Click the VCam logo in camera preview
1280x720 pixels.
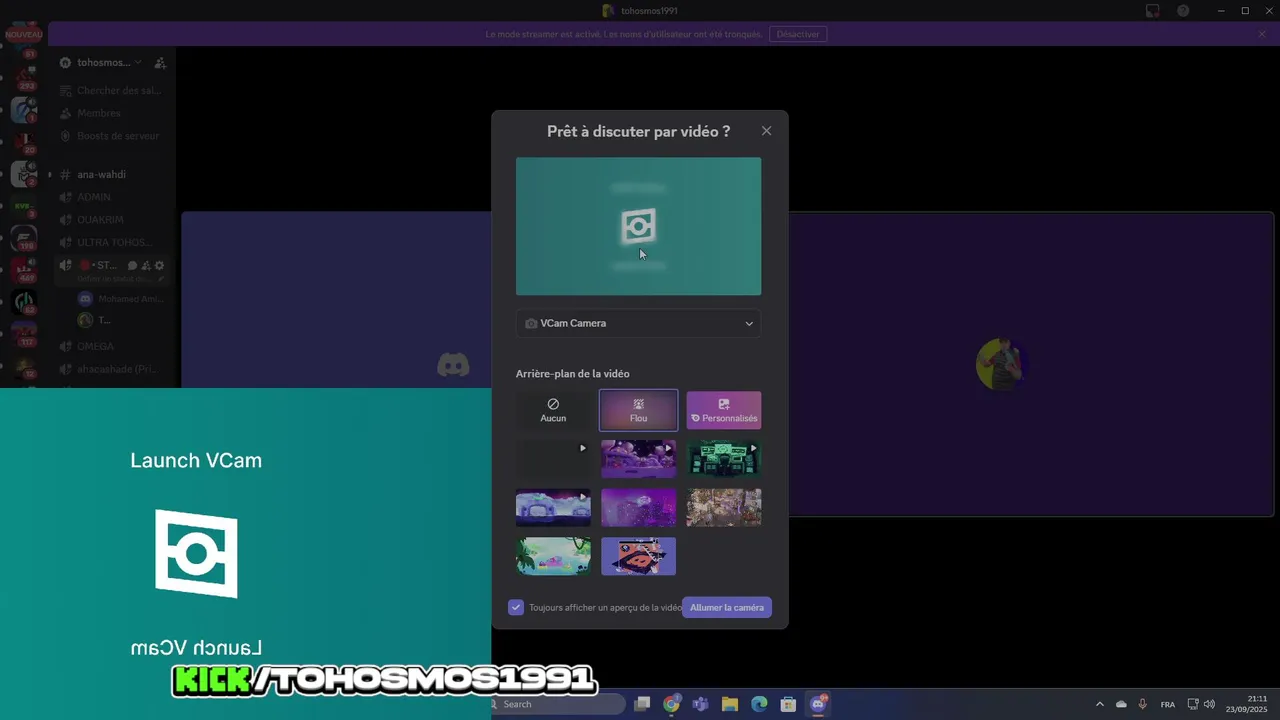(x=638, y=226)
